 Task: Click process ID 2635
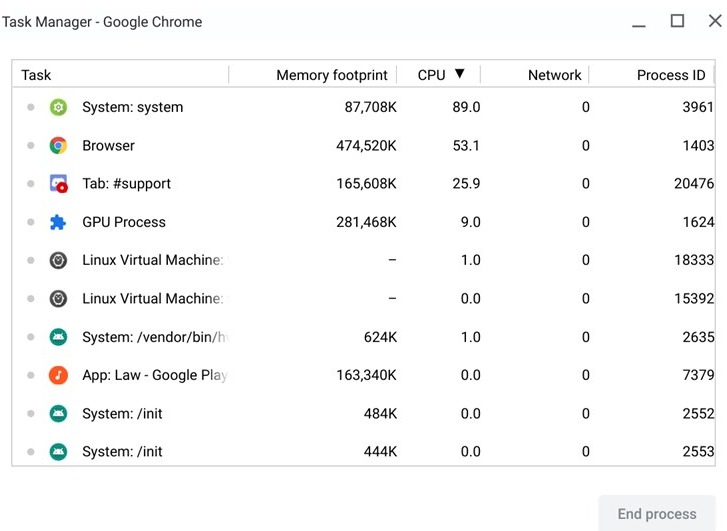tap(698, 337)
